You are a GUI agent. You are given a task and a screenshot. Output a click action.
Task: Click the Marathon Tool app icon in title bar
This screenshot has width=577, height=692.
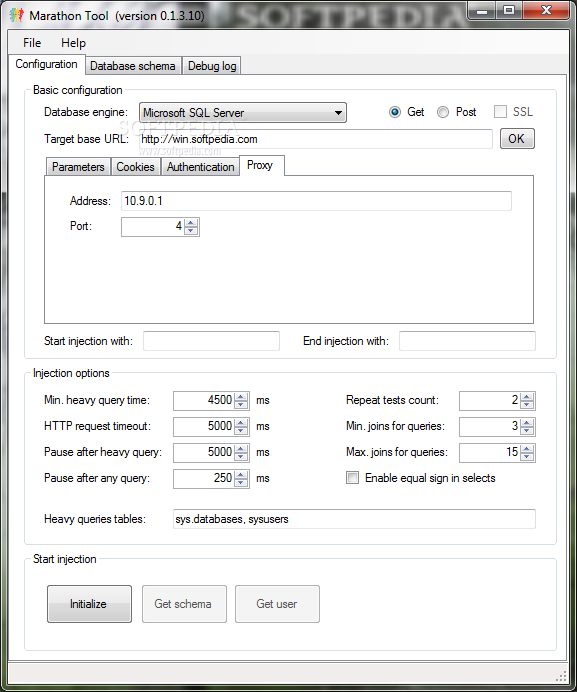(x=16, y=15)
